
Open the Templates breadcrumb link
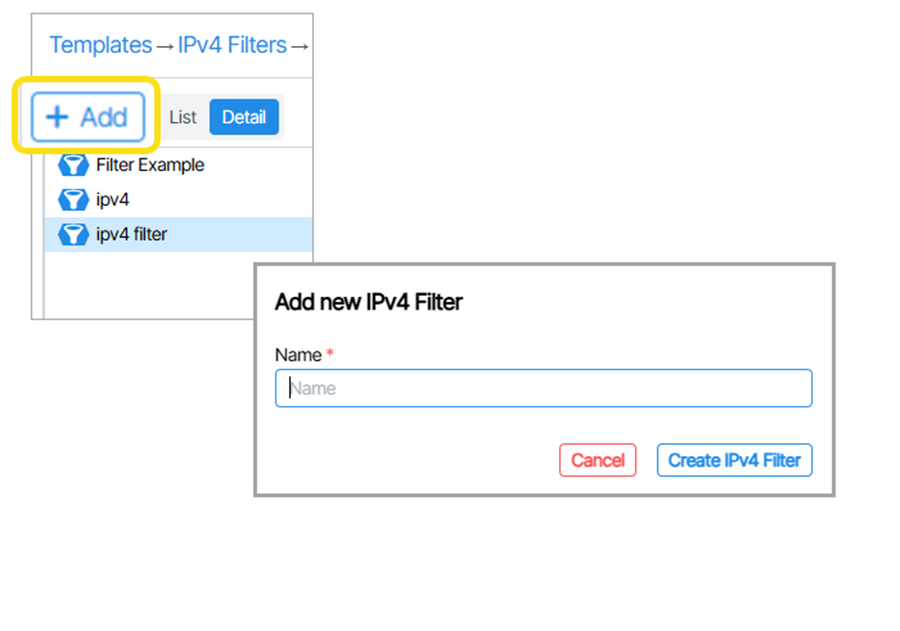100,45
